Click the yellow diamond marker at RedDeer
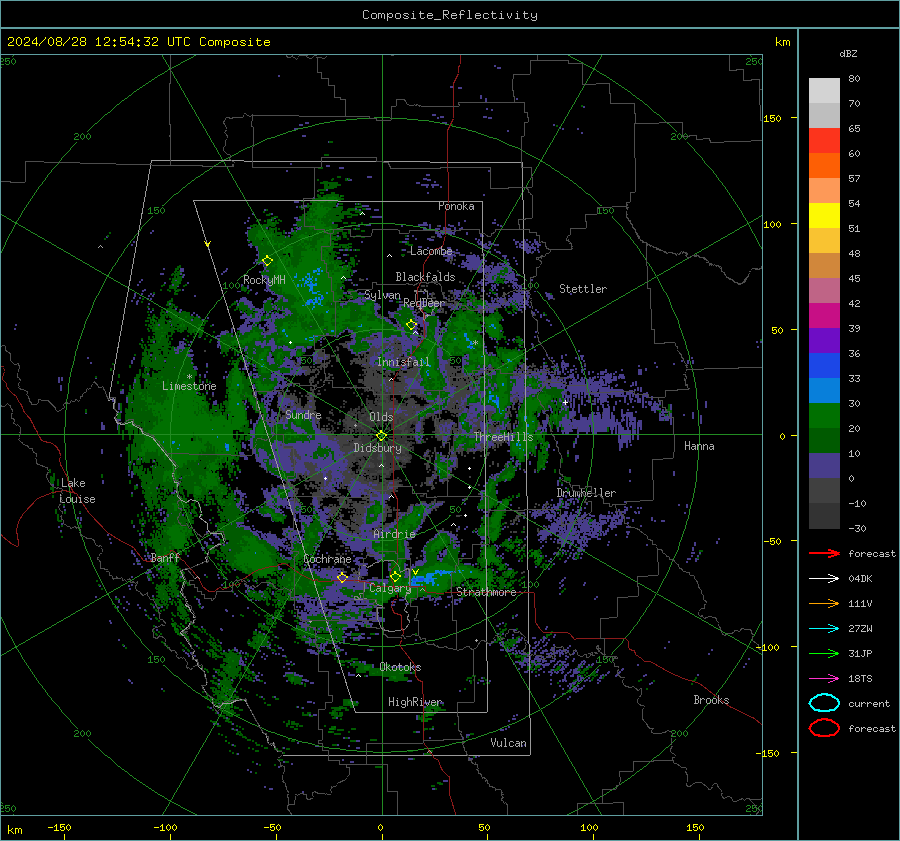The width and height of the screenshot is (900, 841). pyautogui.click(x=411, y=325)
